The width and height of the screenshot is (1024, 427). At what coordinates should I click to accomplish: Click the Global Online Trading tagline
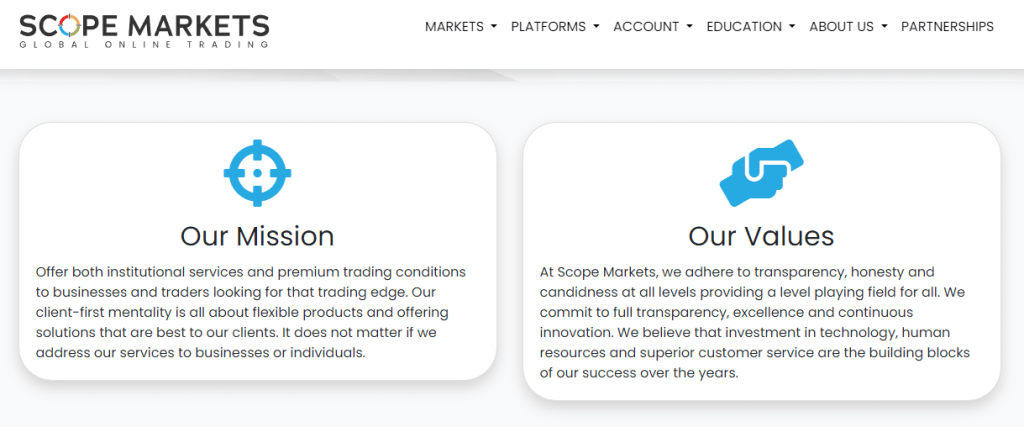click(144, 44)
